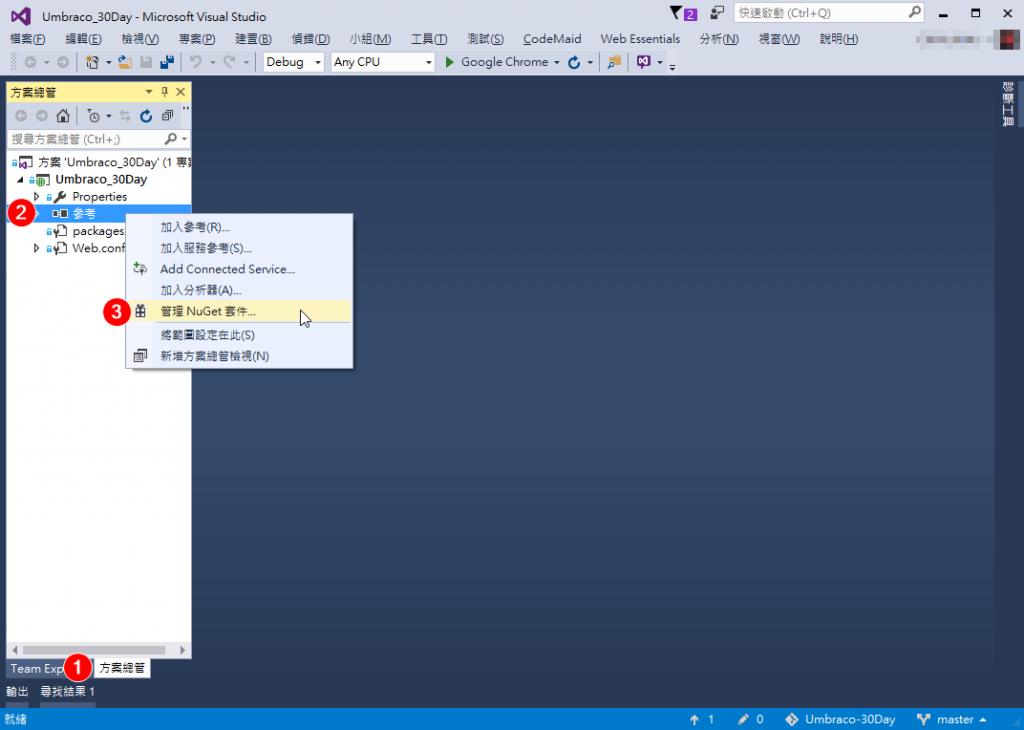Click the Collapse All icon in Solution Explorer
1024x730 pixels.
click(x=167, y=116)
